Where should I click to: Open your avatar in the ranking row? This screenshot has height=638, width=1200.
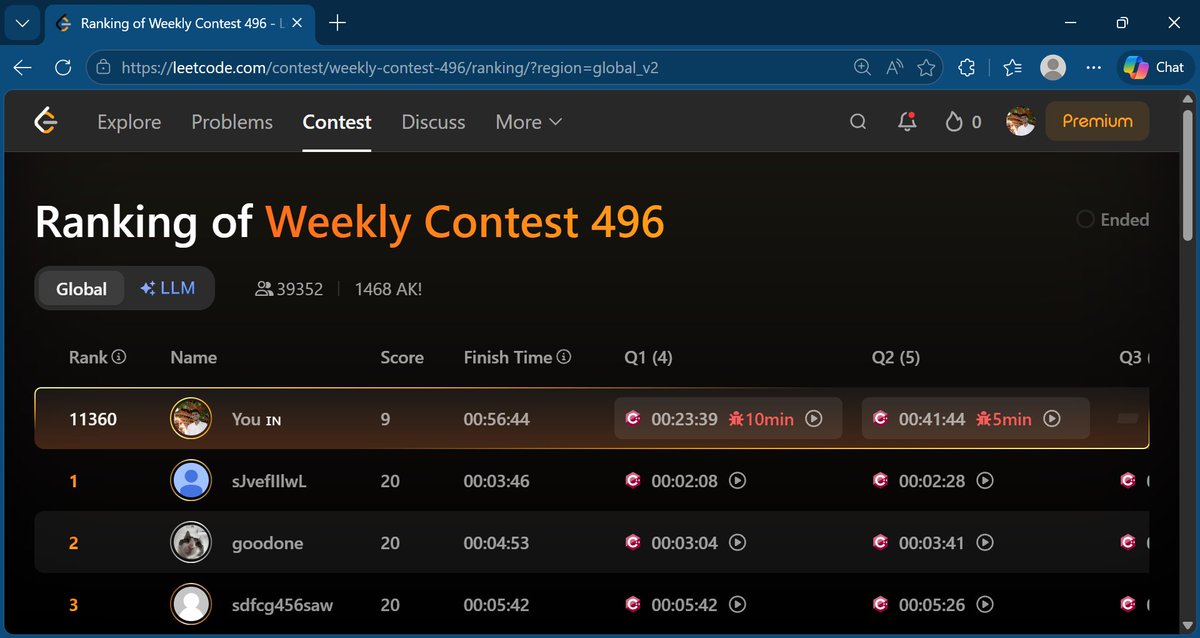191,419
